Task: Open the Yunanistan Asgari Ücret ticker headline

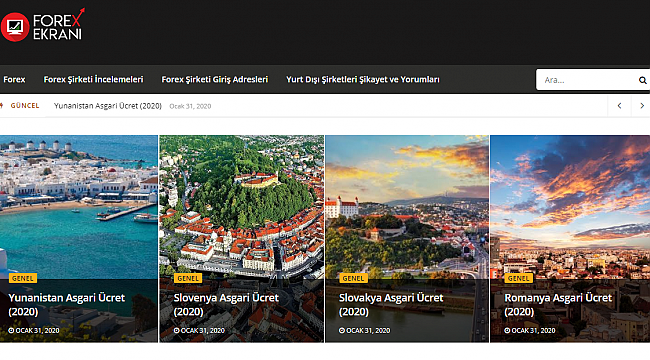Action: [108, 106]
